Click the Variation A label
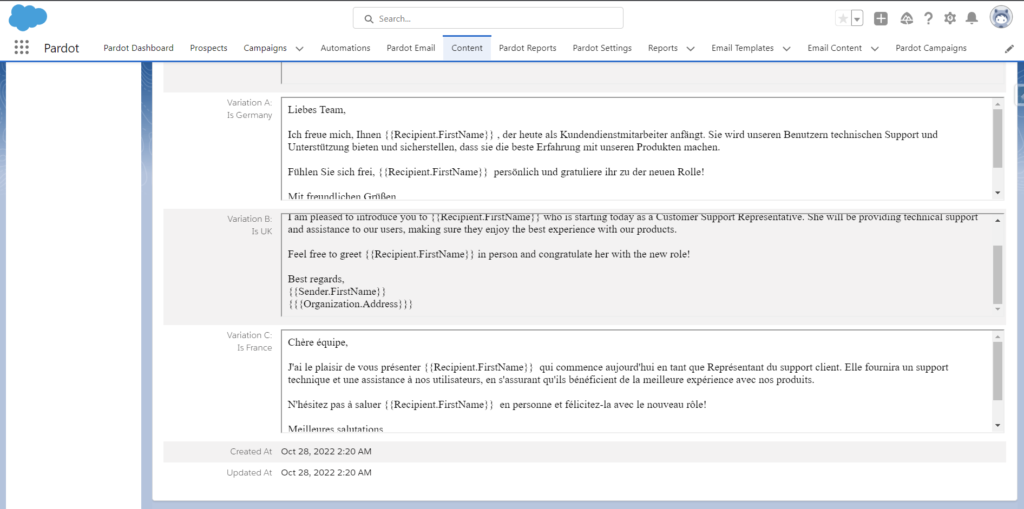The width and height of the screenshot is (1024, 509). coord(249,103)
